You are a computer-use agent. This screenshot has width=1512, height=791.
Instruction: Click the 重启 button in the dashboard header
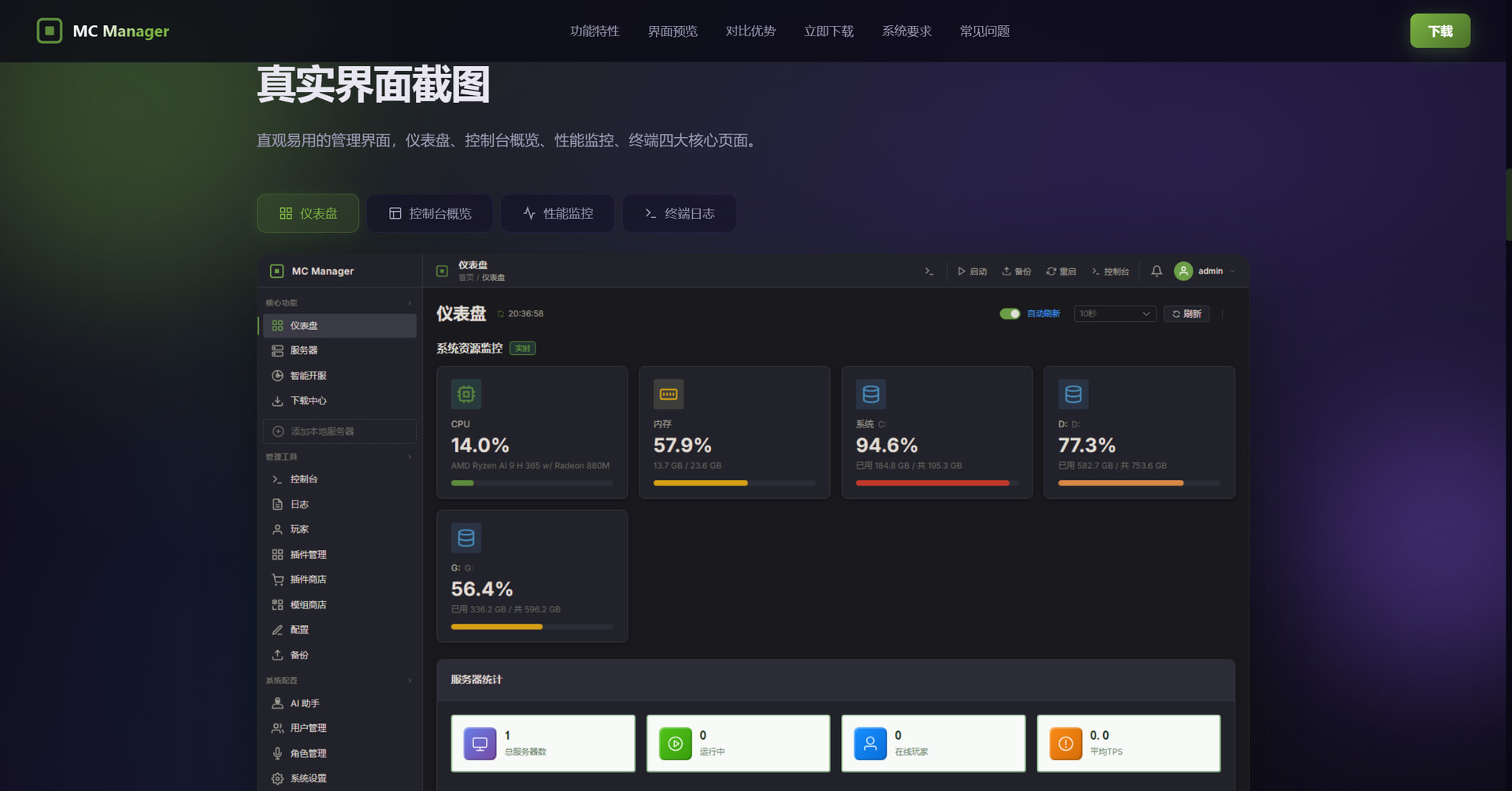pyautogui.click(x=1061, y=272)
